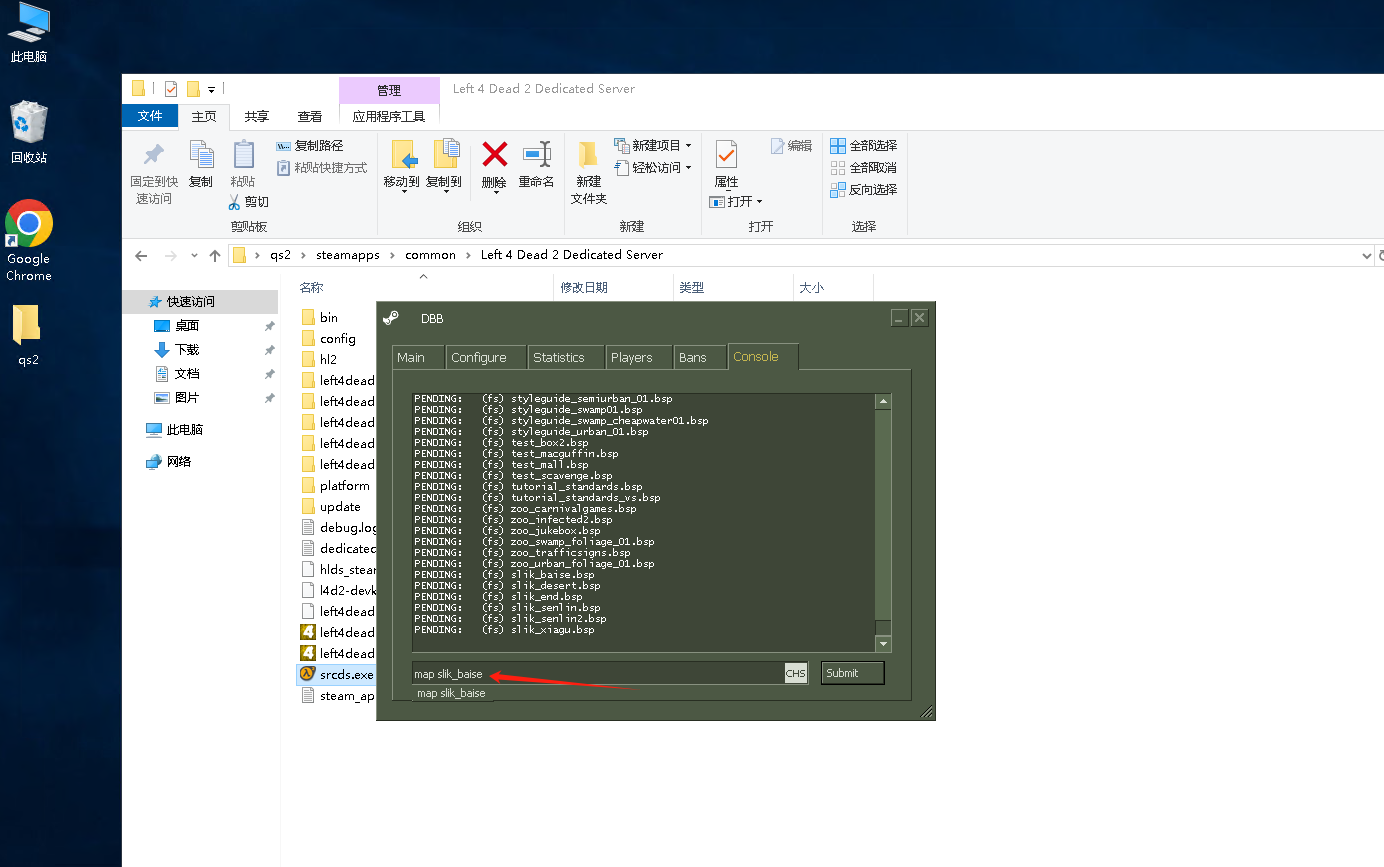This screenshot has width=1384, height=867.
Task: Open the Application Tools ribbon tab
Action: point(389,117)
